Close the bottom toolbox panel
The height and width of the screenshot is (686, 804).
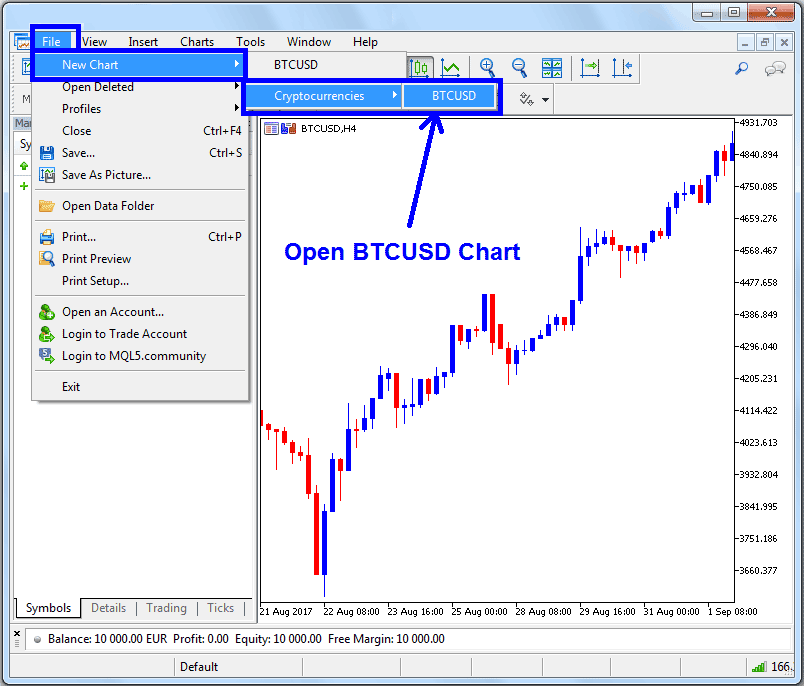click(17, 634)
